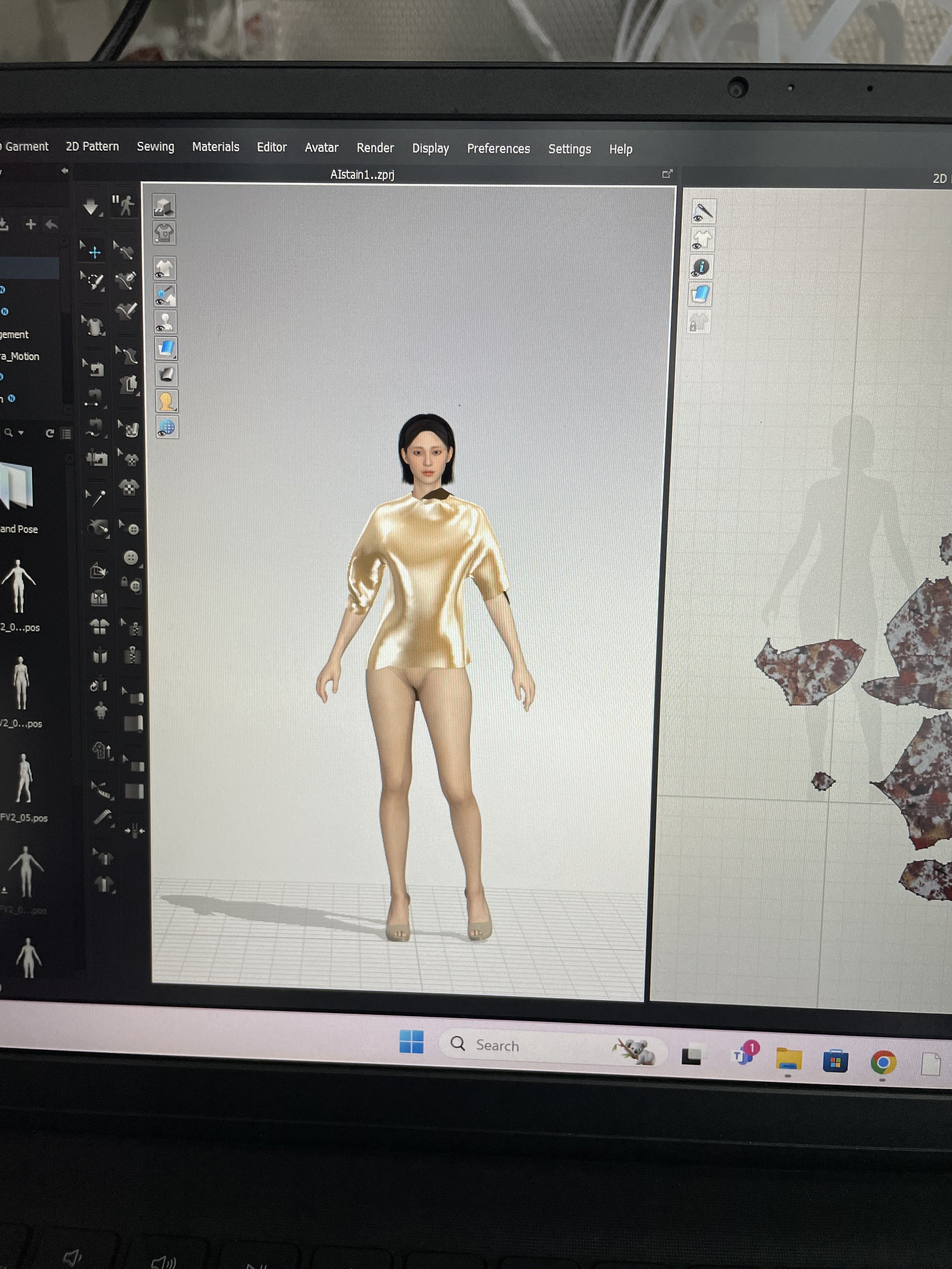952x1269 pixels.
Task: Click the library refresh button
Action: click(50, 433)
